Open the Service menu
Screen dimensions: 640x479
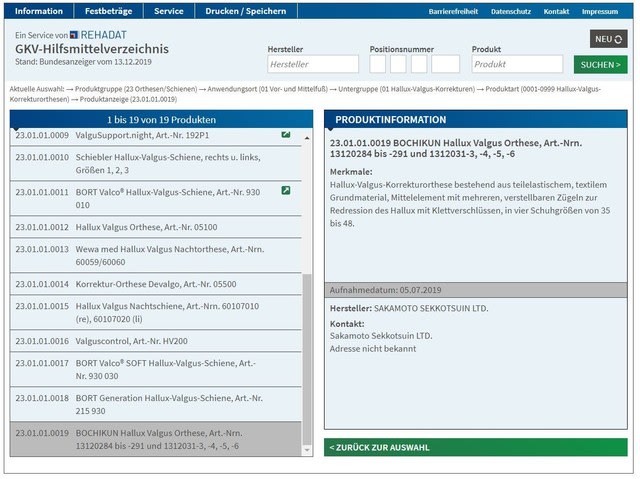click(169, 11)
